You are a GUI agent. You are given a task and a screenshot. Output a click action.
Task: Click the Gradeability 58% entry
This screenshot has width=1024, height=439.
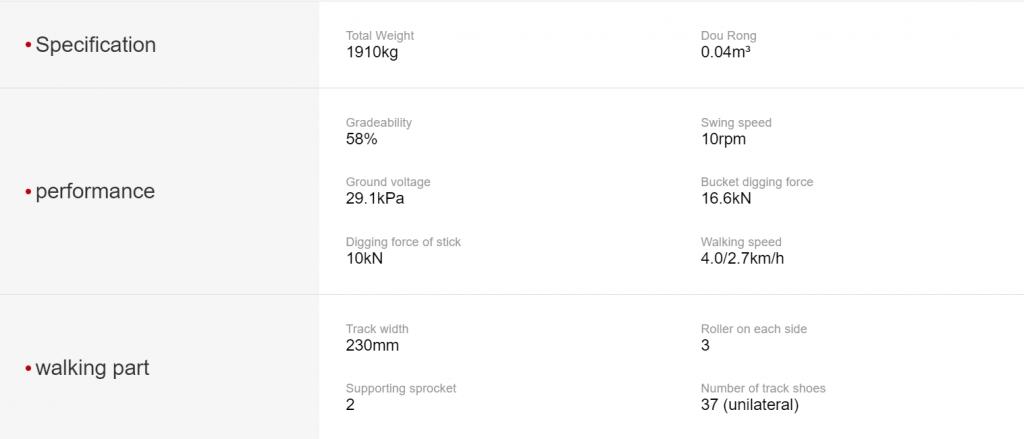[379, 131]
